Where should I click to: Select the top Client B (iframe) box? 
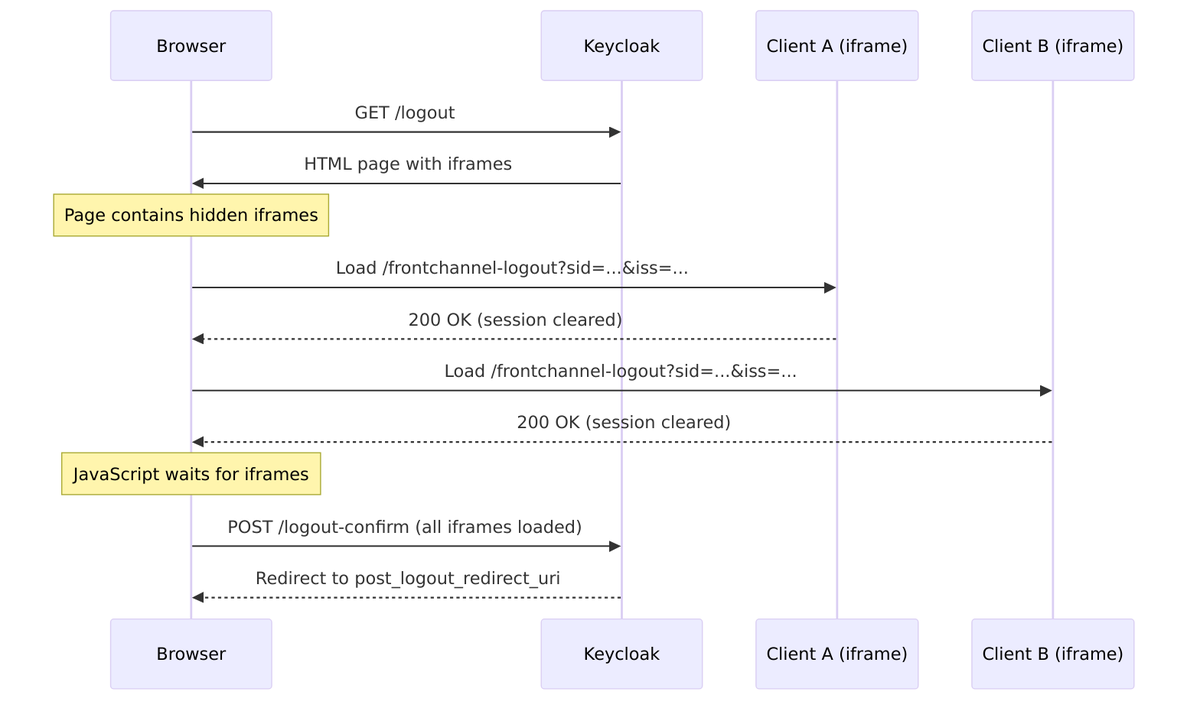pyautogui.click(x=1052, y=46)
